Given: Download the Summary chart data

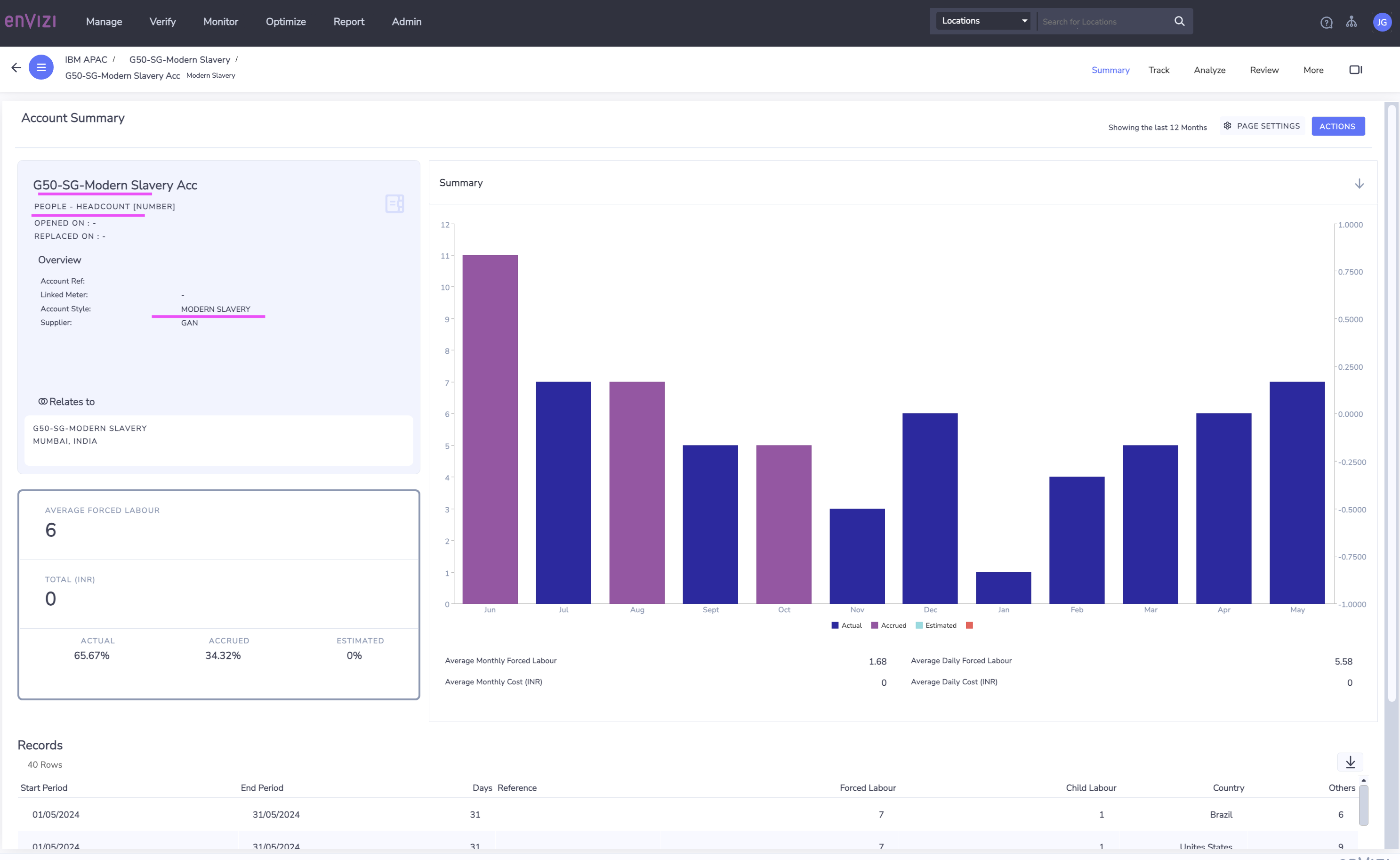Looking at the screenshot, I should pos(1360,183).
